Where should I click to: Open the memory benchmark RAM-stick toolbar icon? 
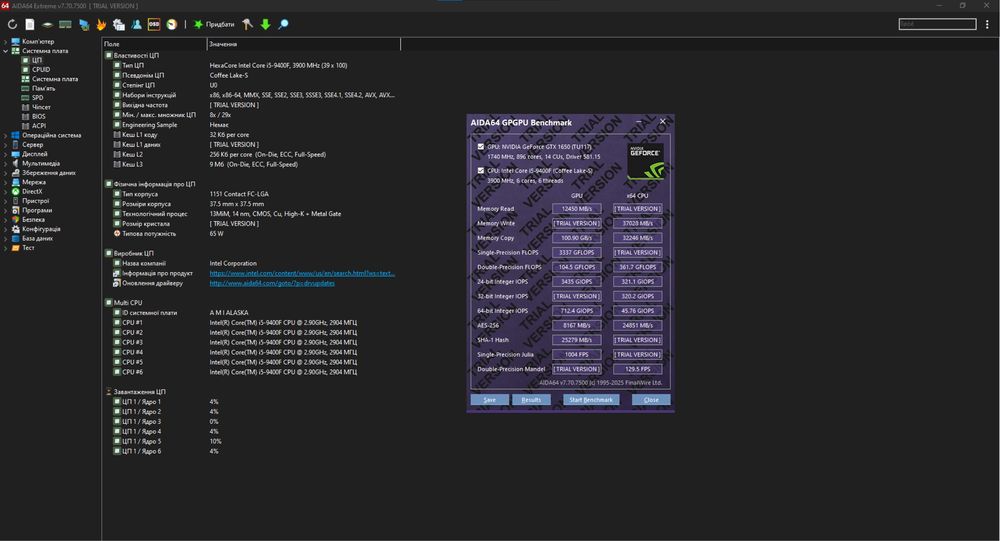pos(65,24)
